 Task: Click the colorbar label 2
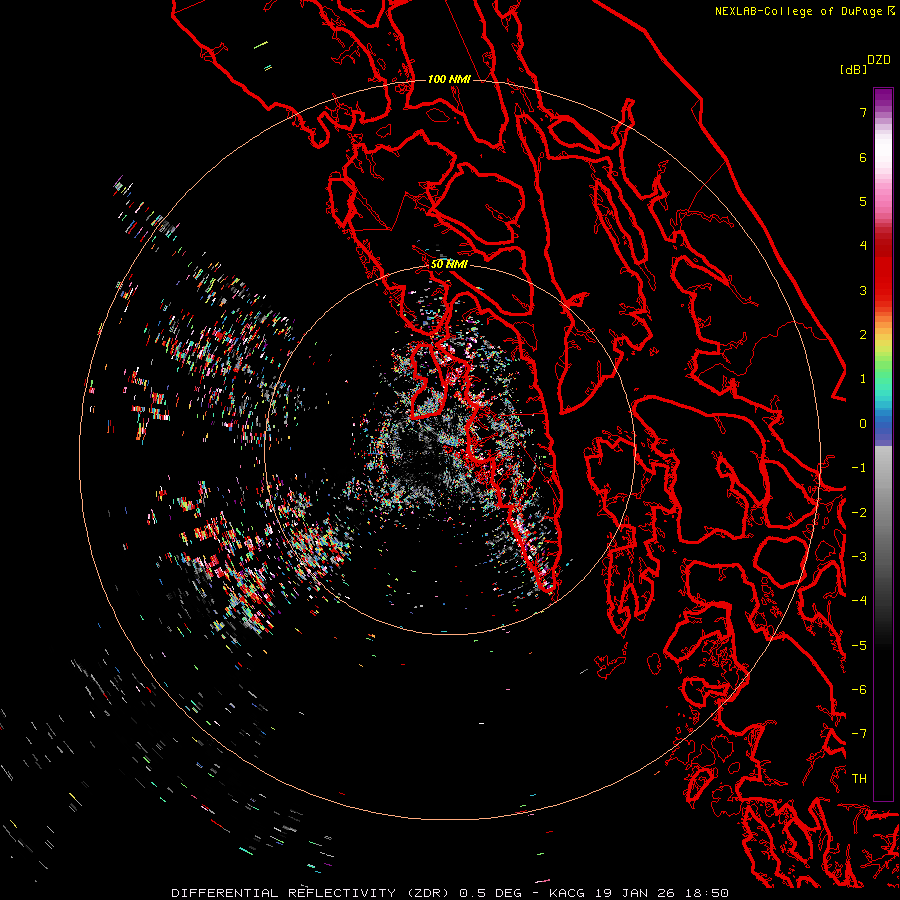coord(863,335)
